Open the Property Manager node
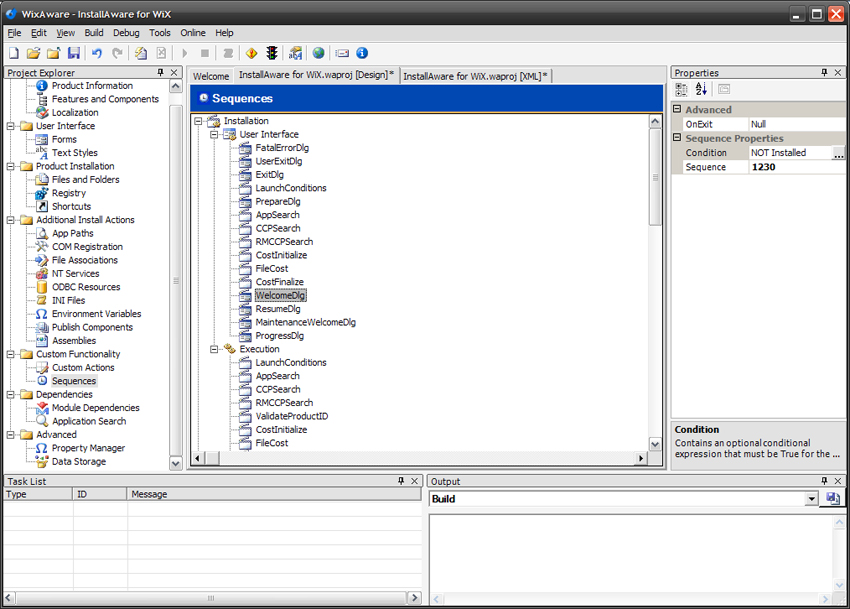Image resolution: width=850 pixels, height=609 pixels. click(88, 448)
